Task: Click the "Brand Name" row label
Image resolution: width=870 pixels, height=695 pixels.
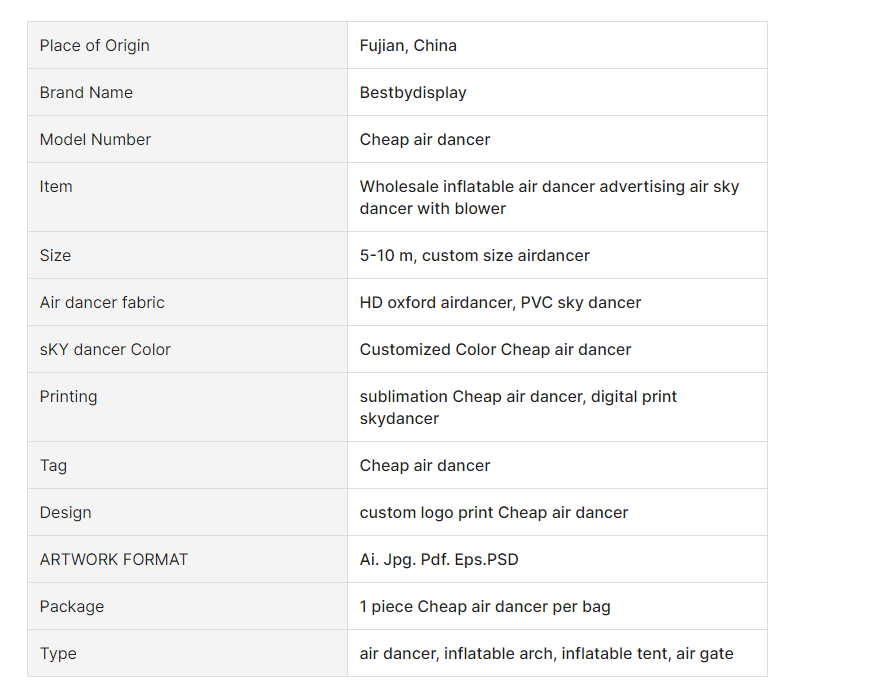Action: click(x=86, y=92)
